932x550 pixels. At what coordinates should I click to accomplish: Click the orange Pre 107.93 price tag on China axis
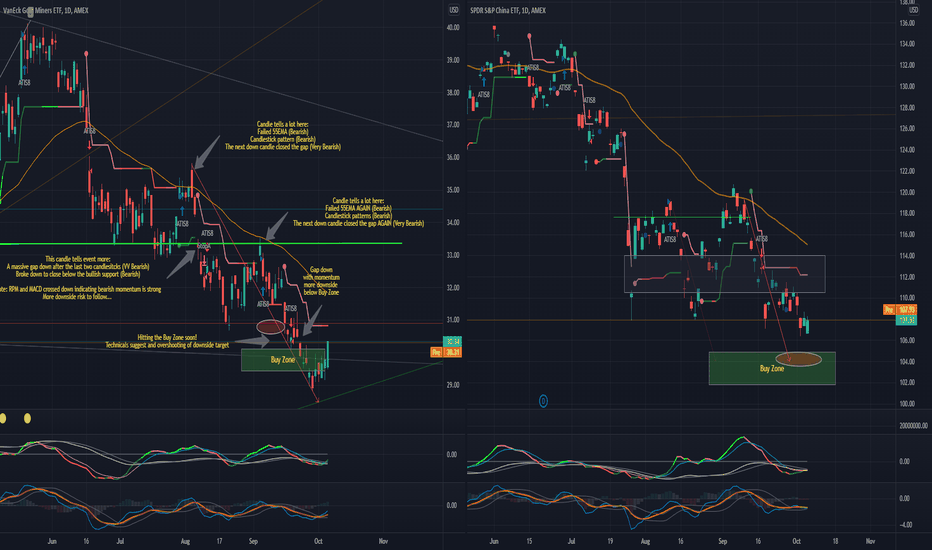click(x=899, y=310)
